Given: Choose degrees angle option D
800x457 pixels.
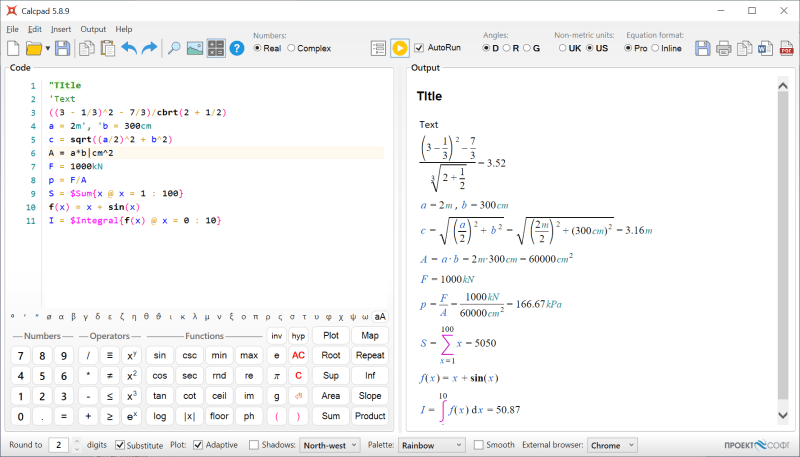Looking at the screenshot, I should pyautogui.click(x=486, y=48).
